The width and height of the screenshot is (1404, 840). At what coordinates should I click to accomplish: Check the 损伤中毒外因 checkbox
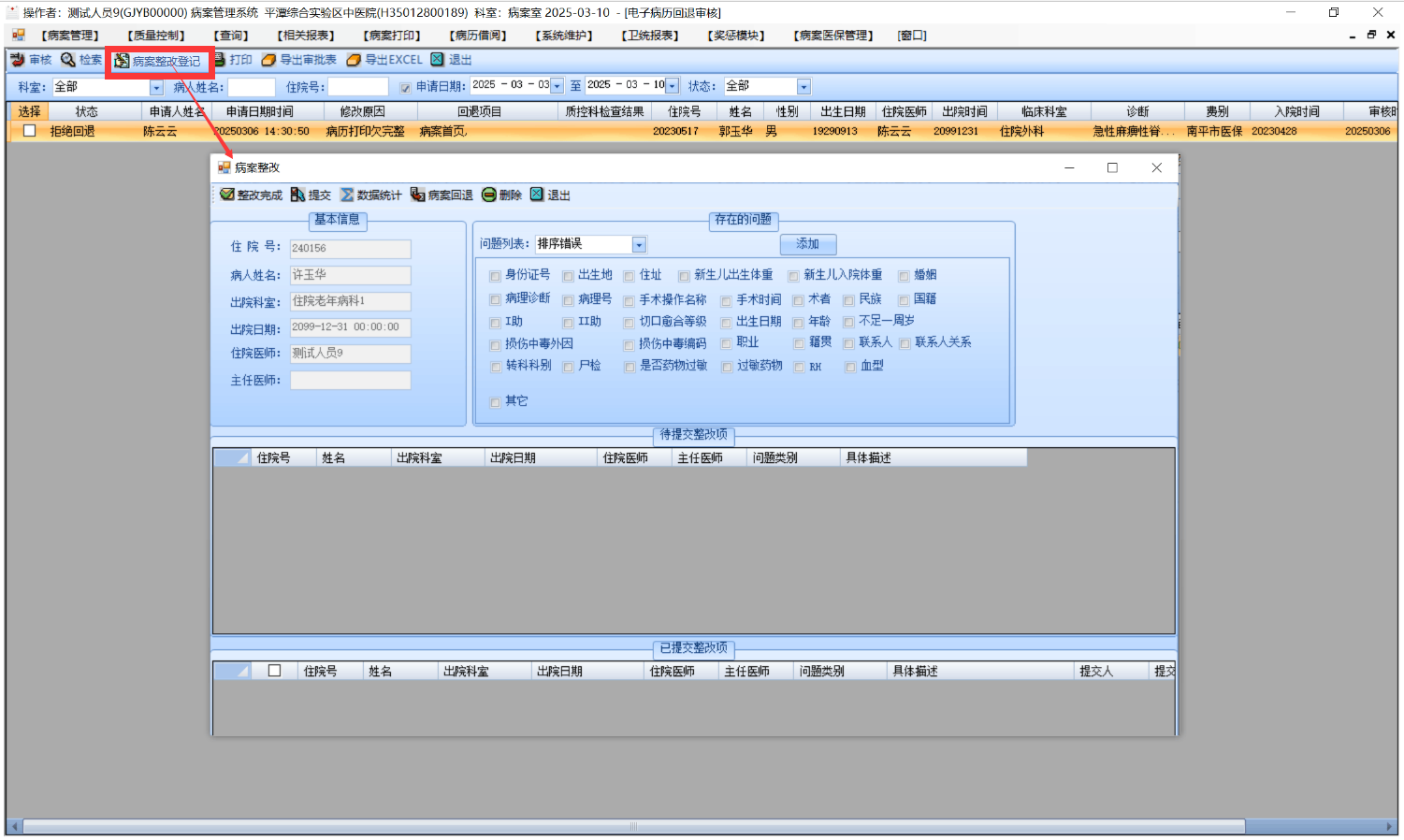point(496,345)
